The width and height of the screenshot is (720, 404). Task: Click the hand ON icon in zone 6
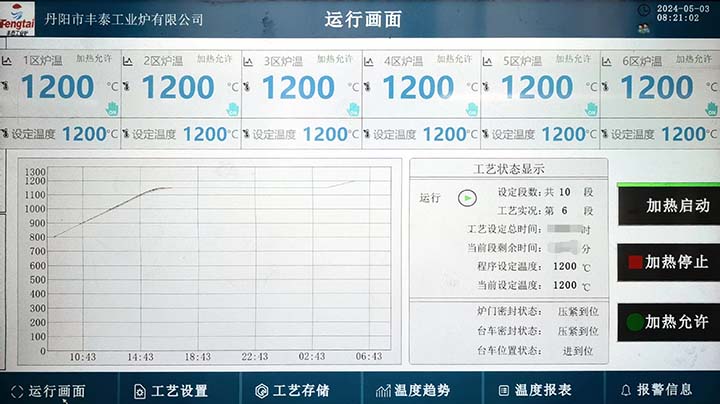pyautogui.click(x=711, y=106)
